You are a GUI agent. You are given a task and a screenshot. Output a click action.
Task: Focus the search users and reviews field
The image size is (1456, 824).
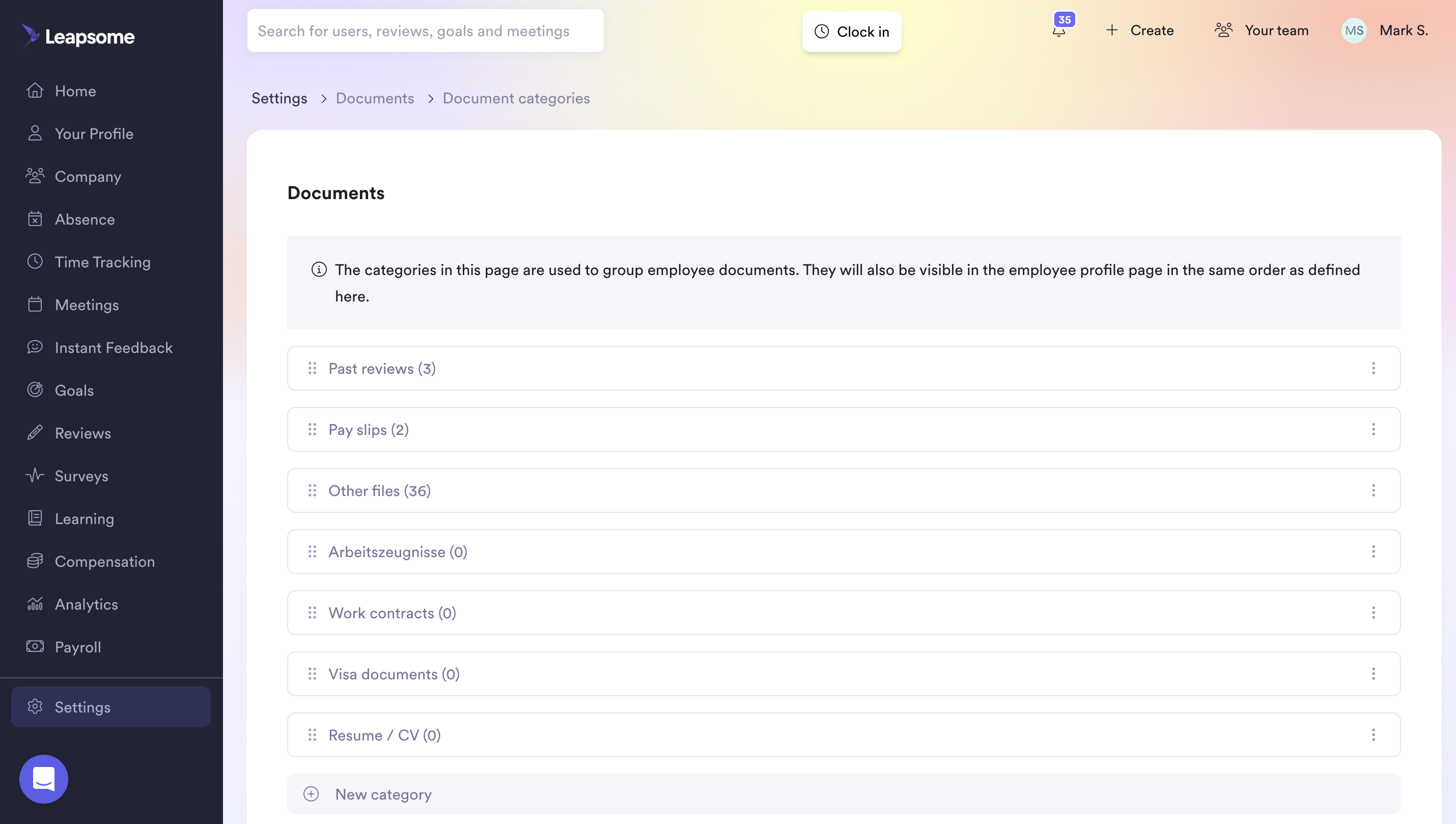click(x=425, y=31)
